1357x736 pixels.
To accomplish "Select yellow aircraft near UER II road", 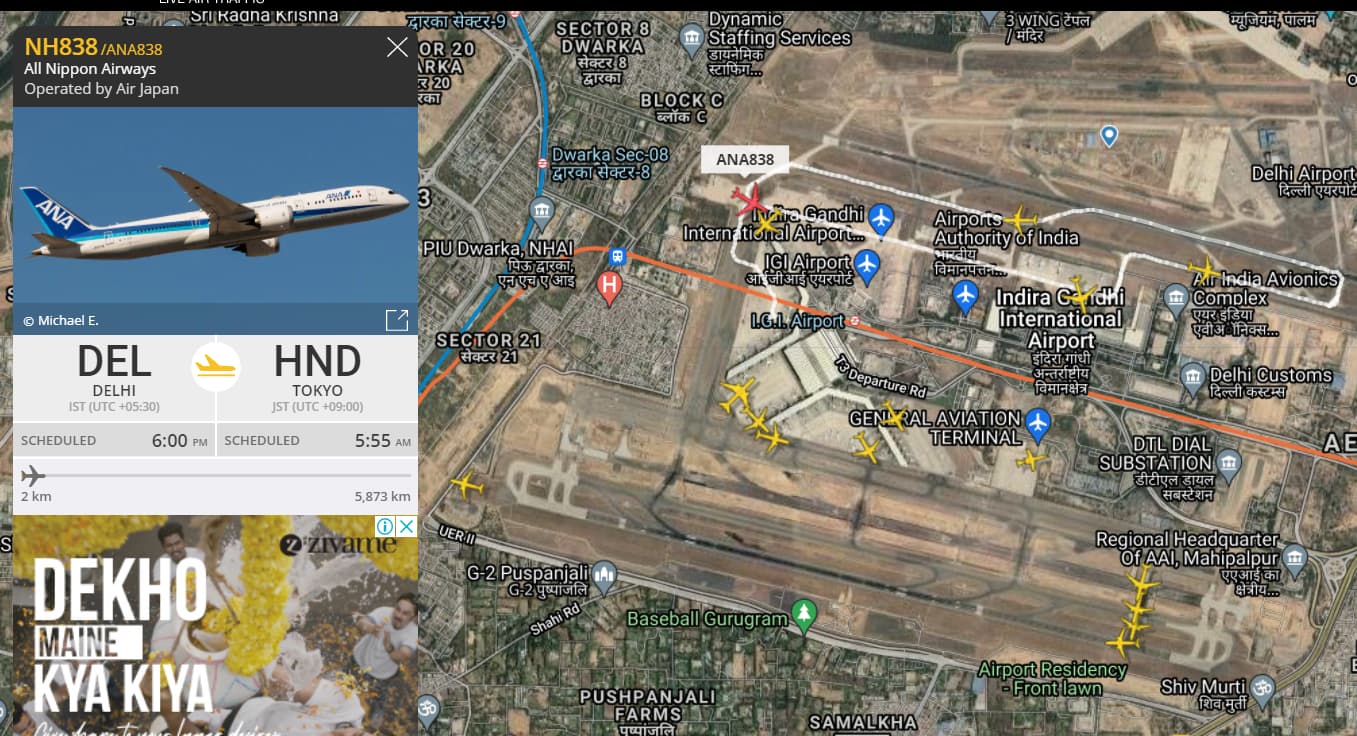I will pos(466,485).
